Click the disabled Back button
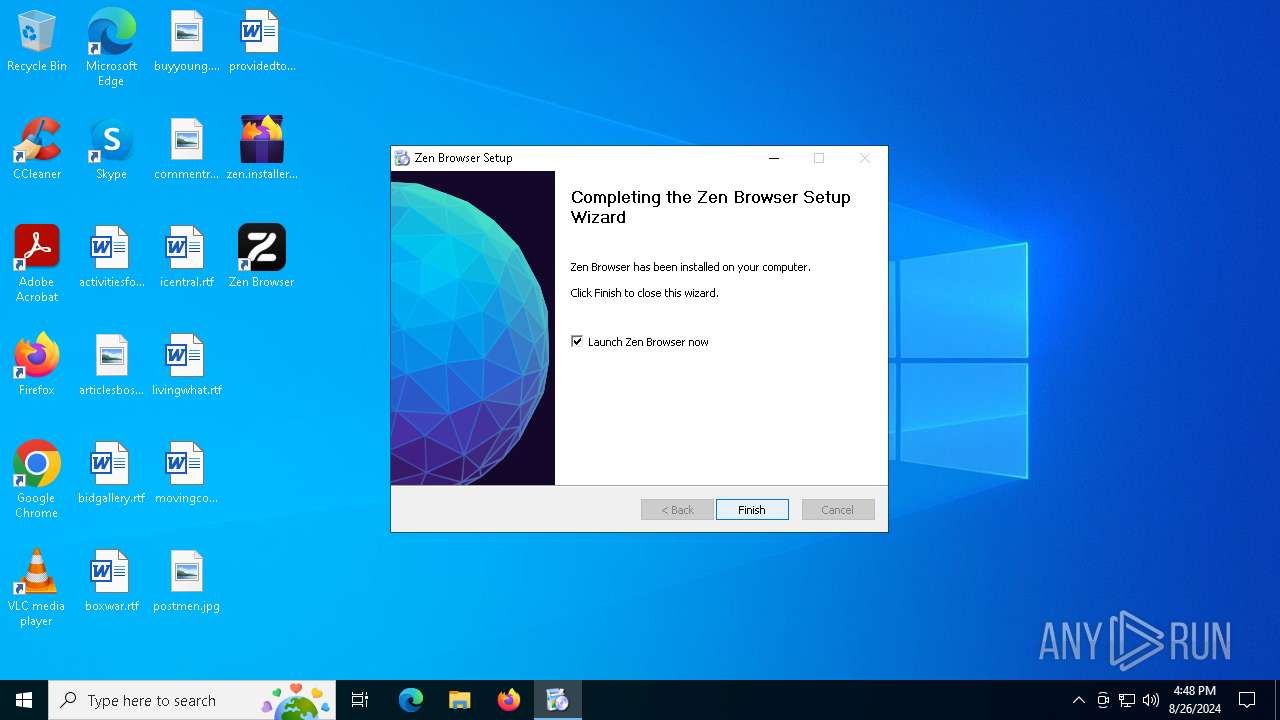 pos(677,510)
